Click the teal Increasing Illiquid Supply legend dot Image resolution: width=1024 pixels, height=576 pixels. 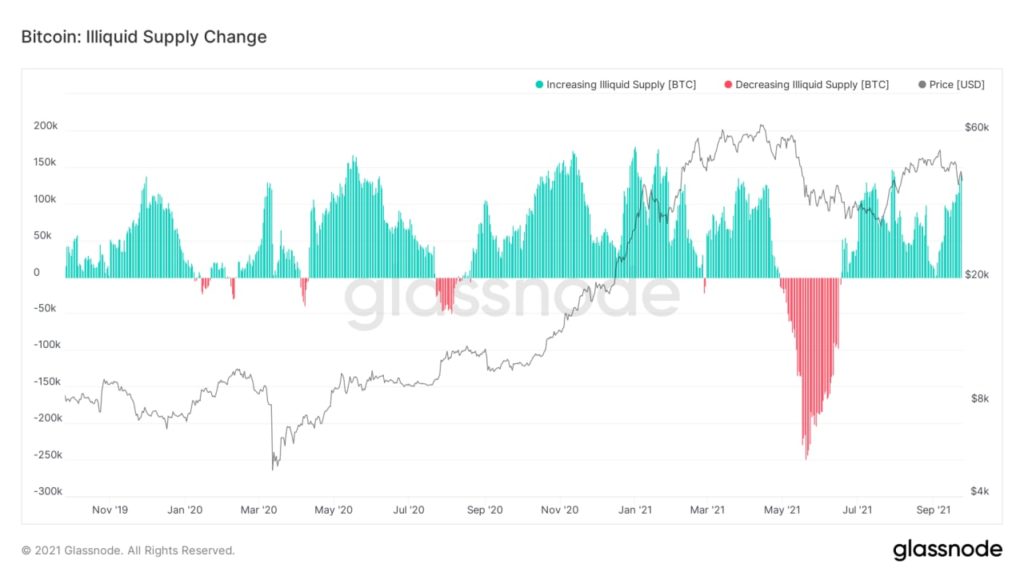coord(539,85)
